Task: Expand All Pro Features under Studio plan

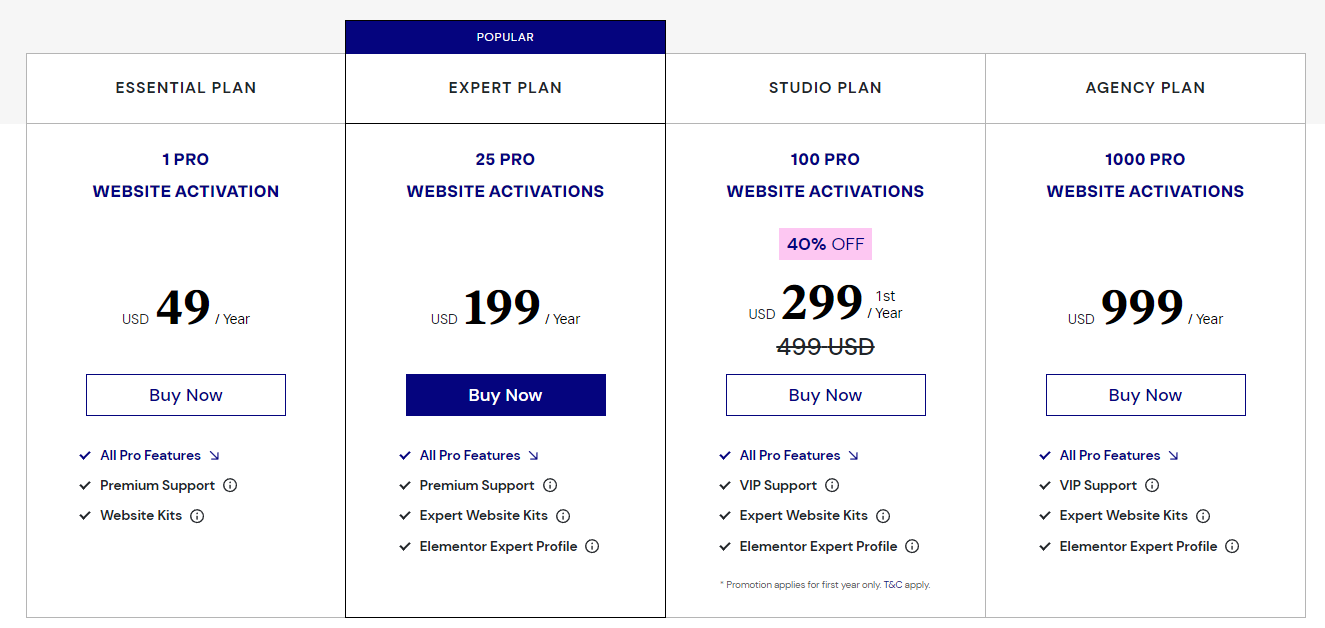Action: point(800,455)
